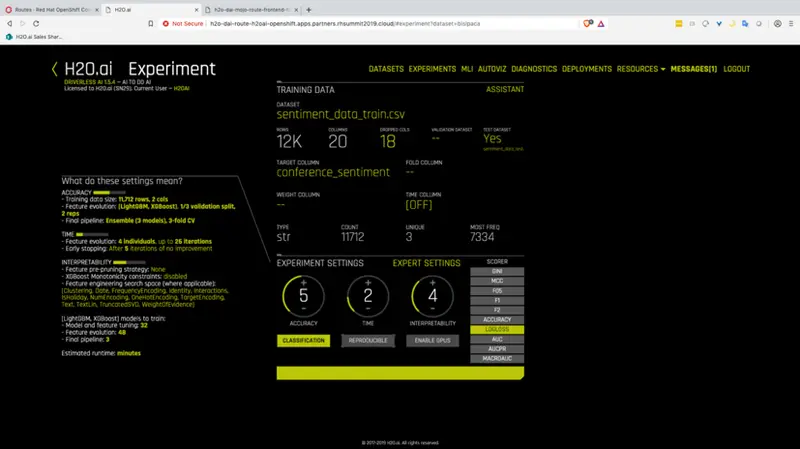
Task: Open the Diagnostics page
Action: click(534, 69)
